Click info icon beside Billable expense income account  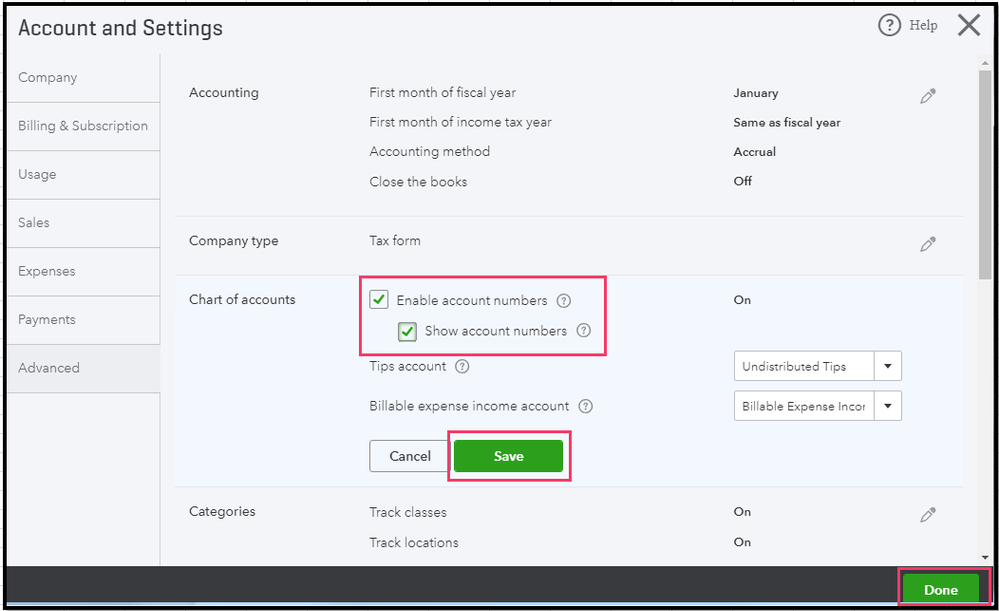pos(586,407)
